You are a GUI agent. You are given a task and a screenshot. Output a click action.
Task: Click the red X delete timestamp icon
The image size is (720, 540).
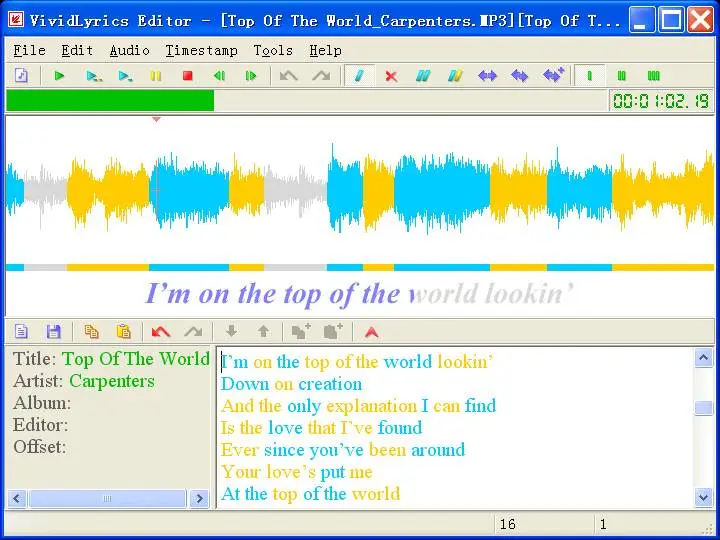tap(391, 76)
